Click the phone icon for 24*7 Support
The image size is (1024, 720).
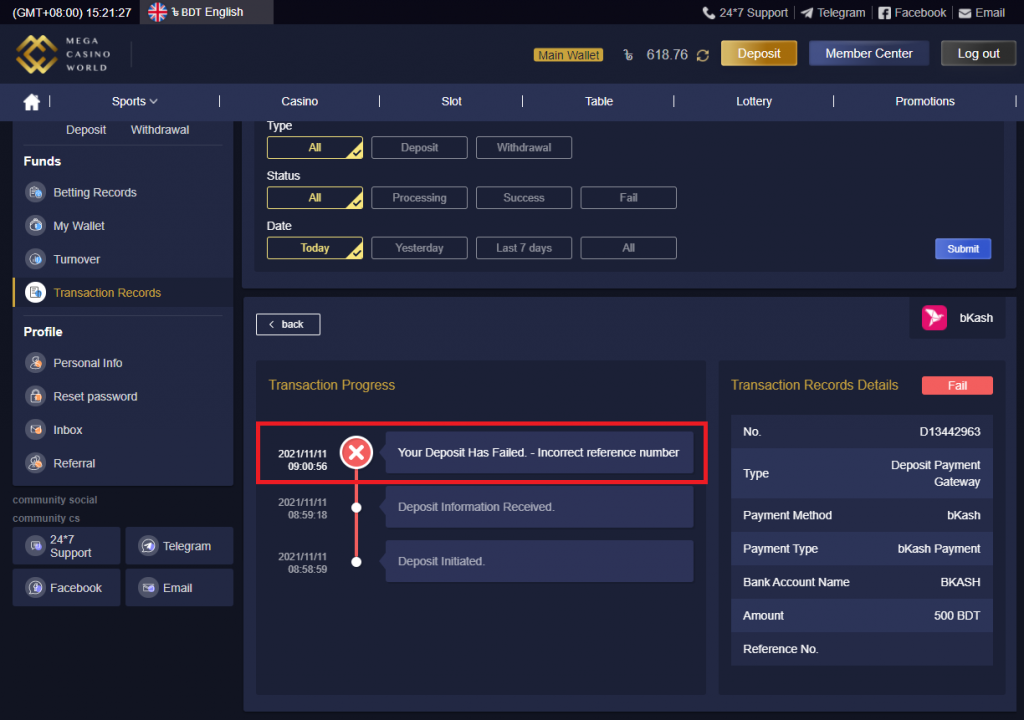point(708,12)
